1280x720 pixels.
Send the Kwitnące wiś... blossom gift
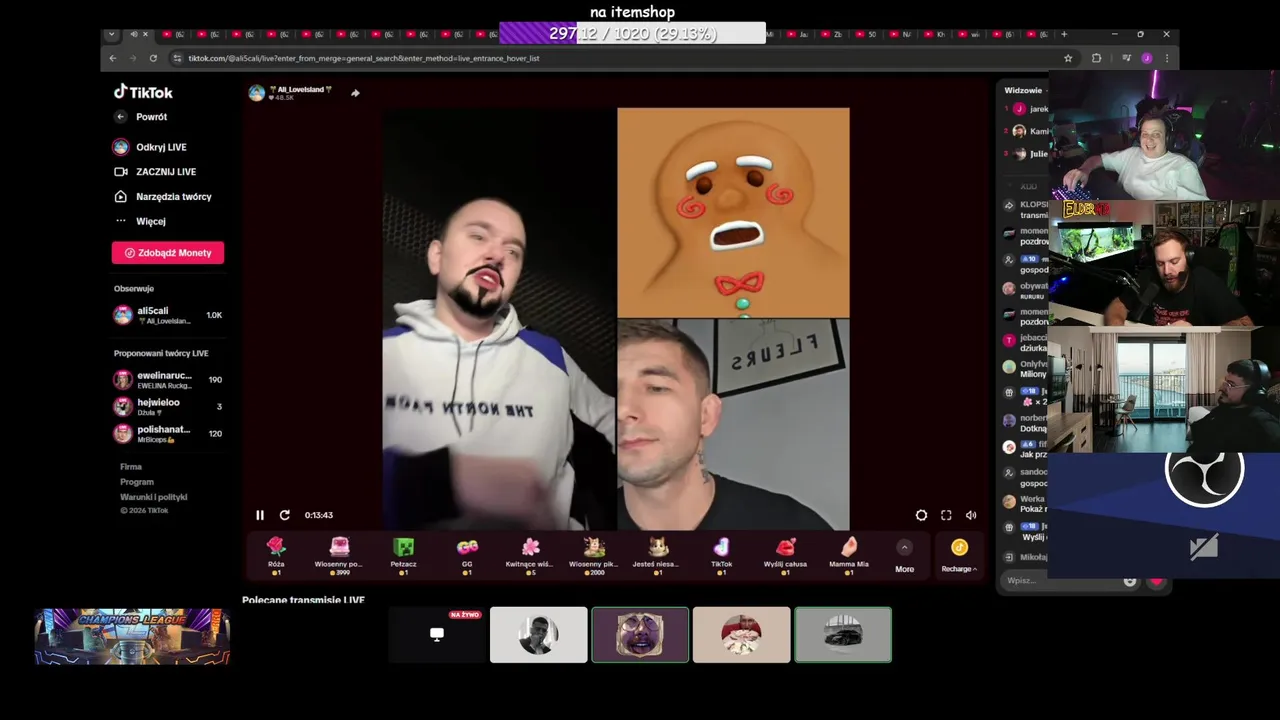click(530, 555)
